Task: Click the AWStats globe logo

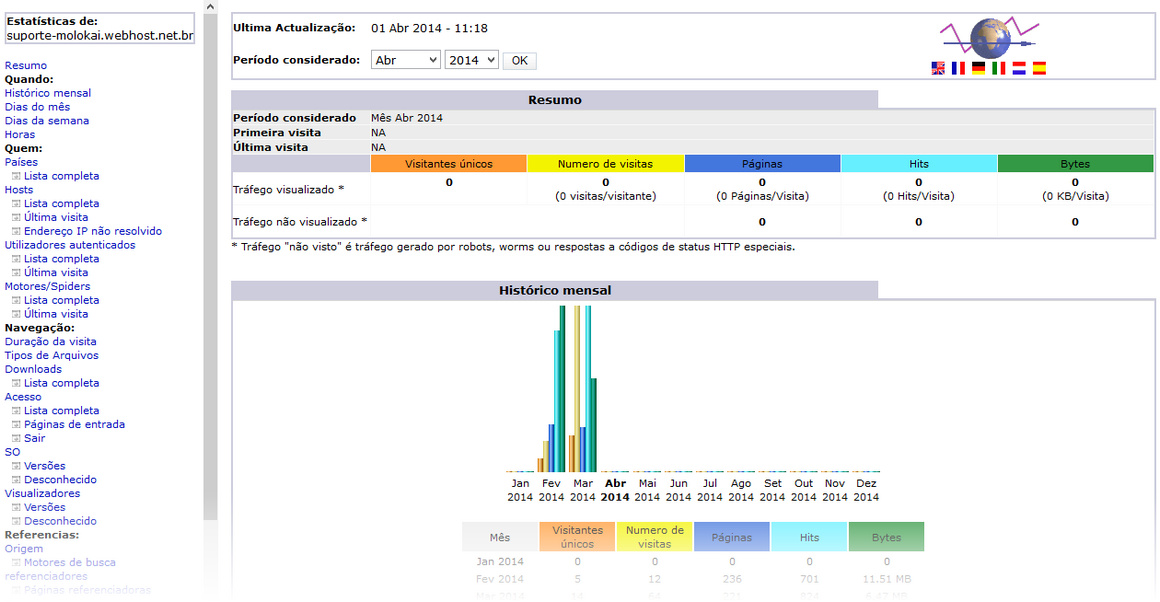Action: 989,37
